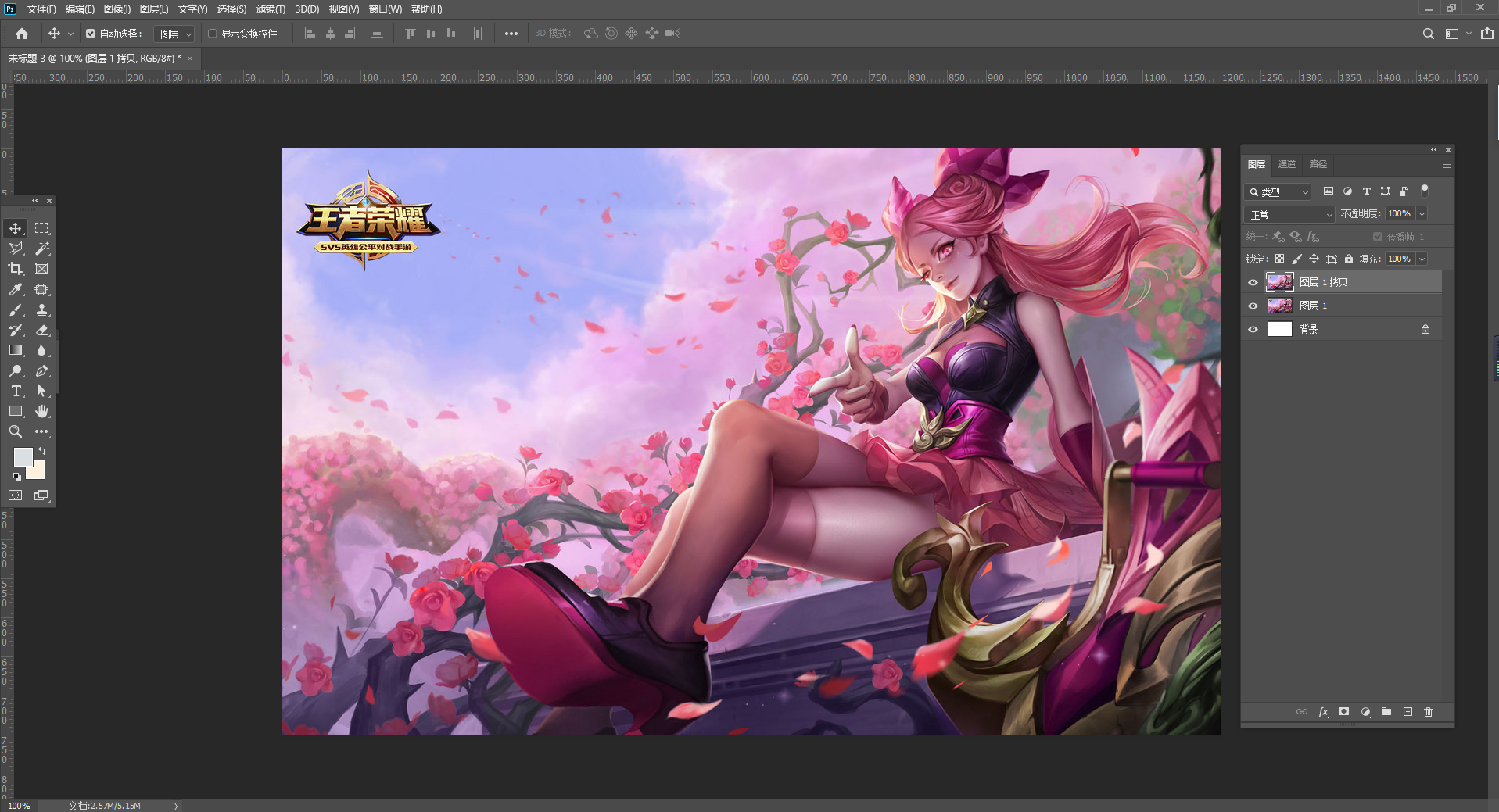Select the Brush tool in the toolbox

coord(16,309)
